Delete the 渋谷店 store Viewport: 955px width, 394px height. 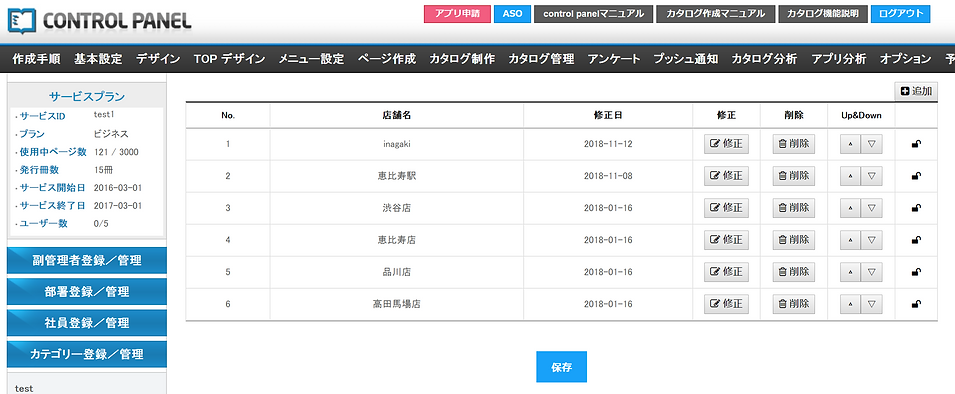(794, 208)
